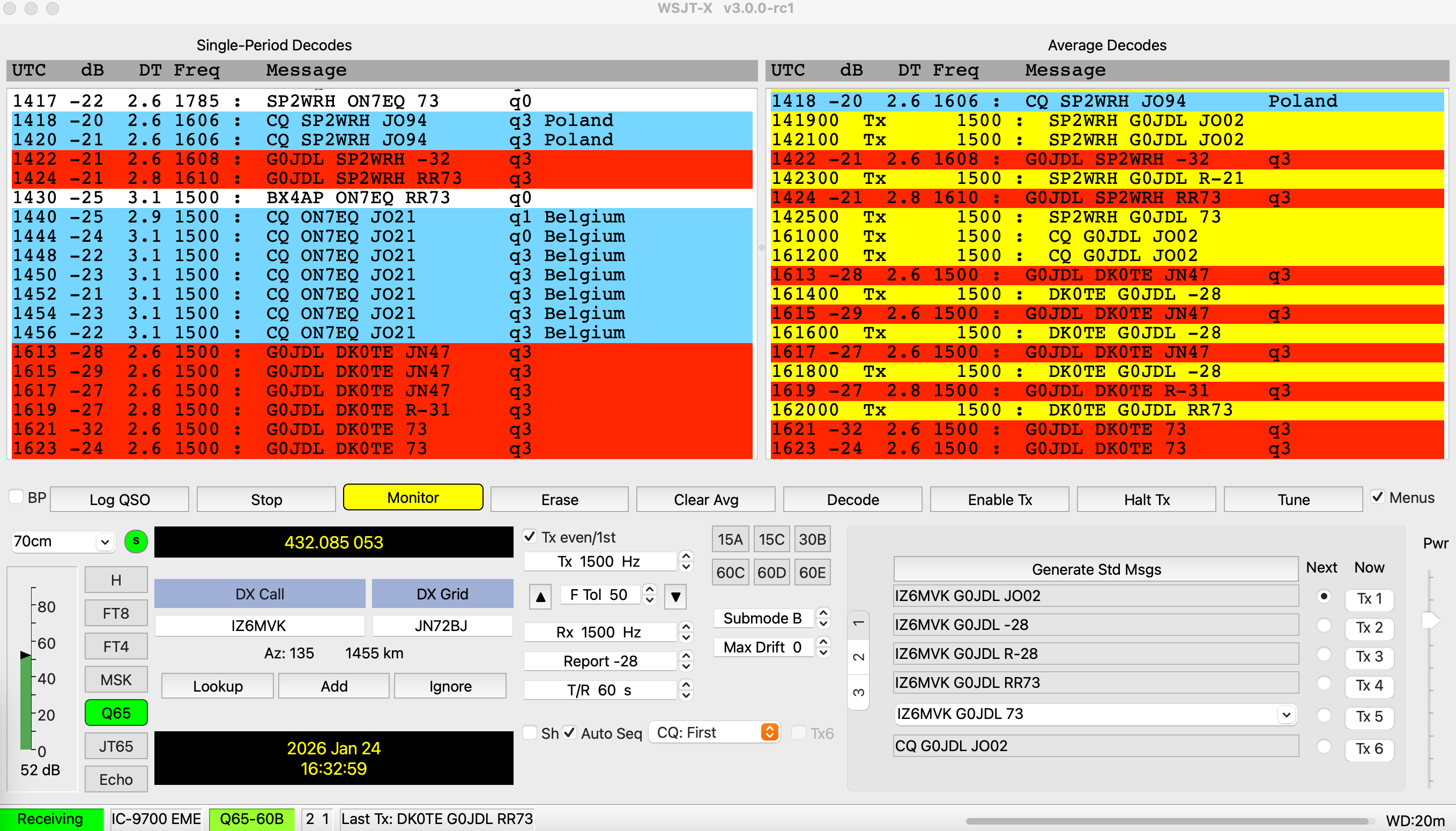Switch to the FT8 mode button
The width and height of the screenshot is (1456, 831).
116,613
